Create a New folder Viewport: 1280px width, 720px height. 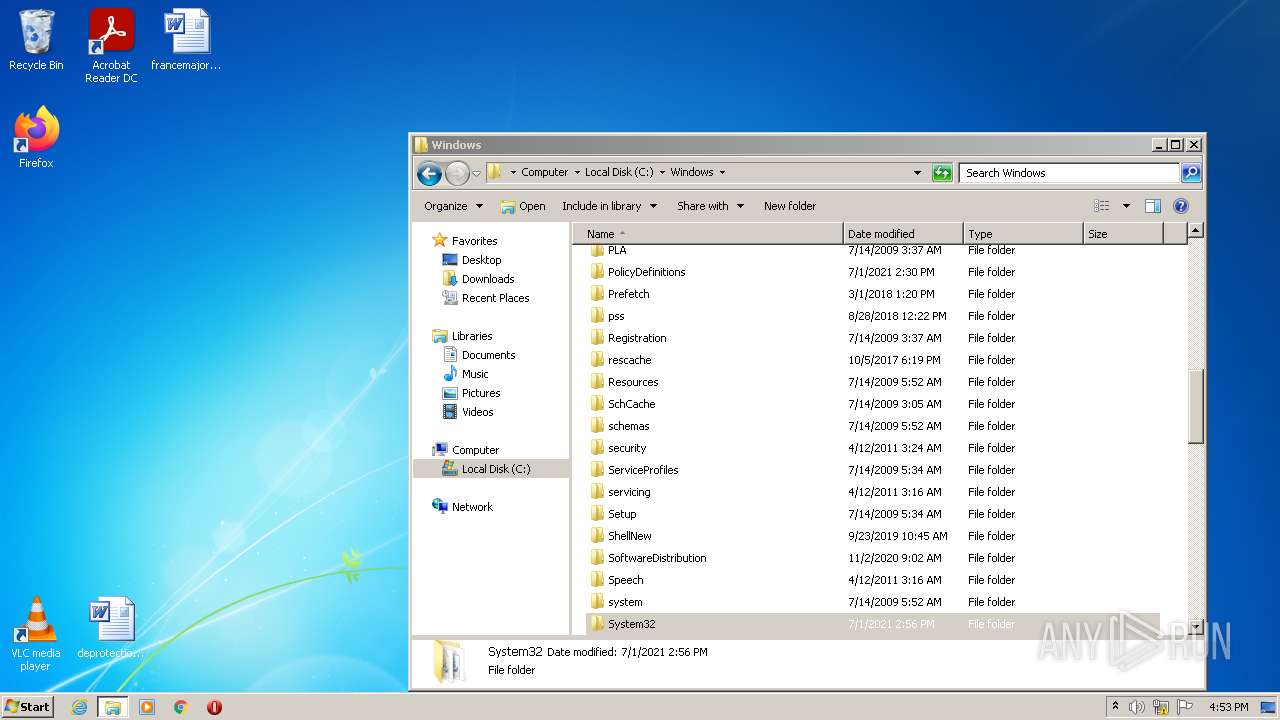coord(790,206)
